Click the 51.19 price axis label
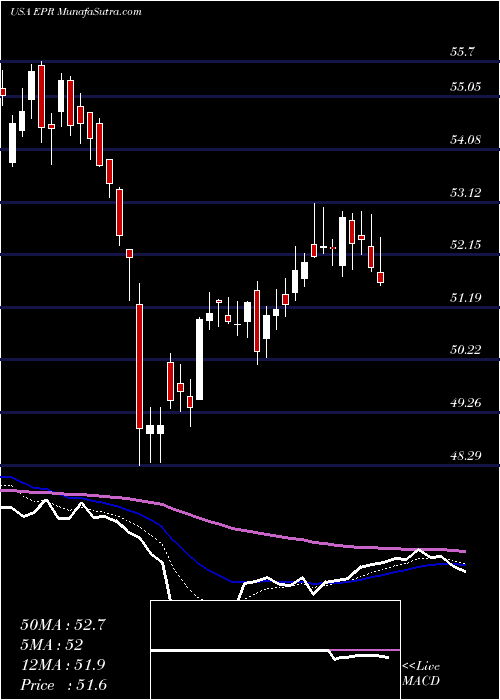The height and width of the screenshot is (700, 500). pos(466,297)
